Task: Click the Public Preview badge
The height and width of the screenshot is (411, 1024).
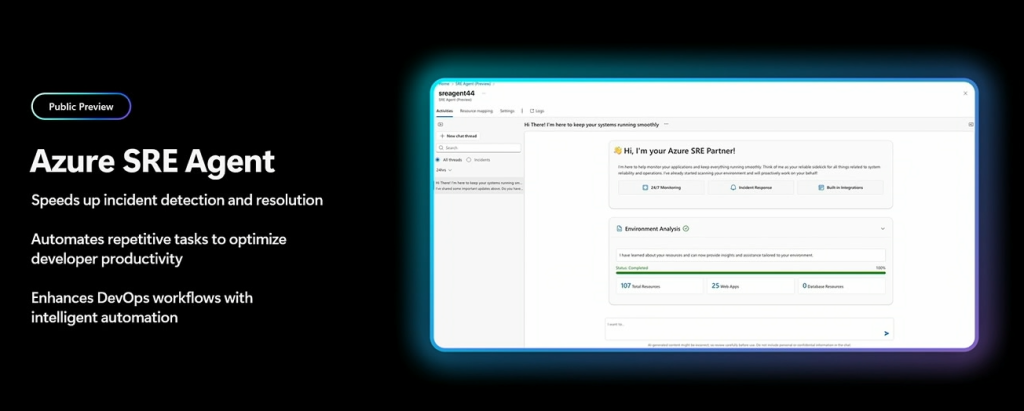Action: pos(81,107)
